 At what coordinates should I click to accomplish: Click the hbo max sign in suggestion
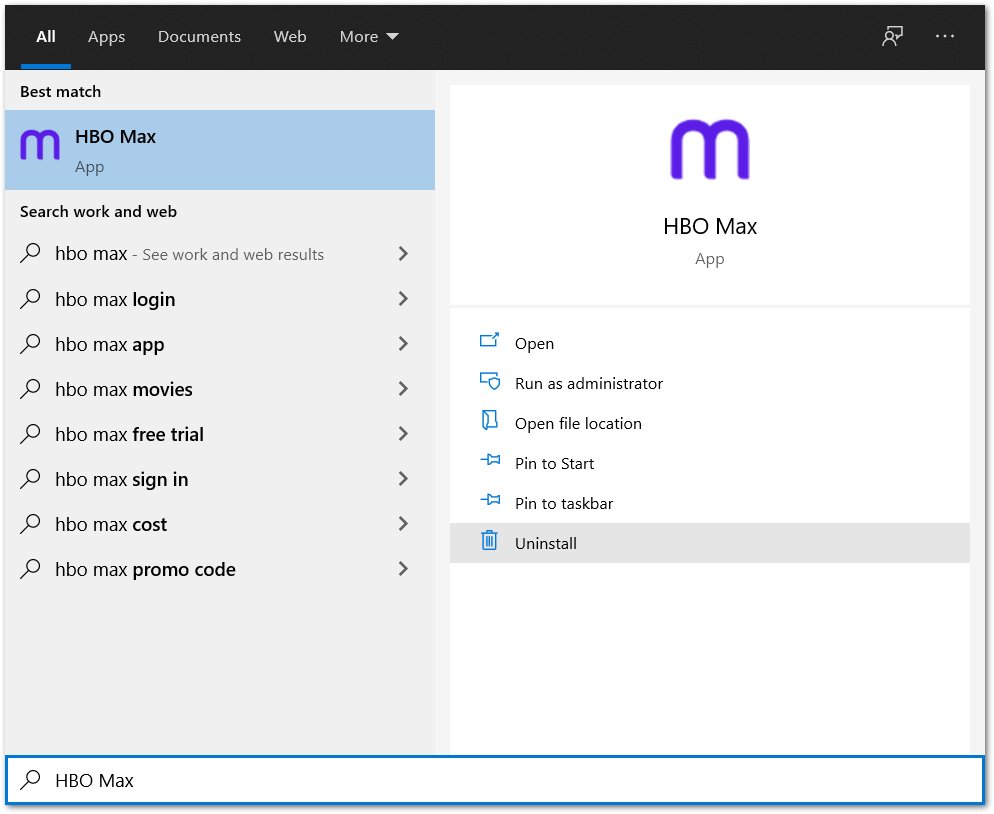[220, 479]
